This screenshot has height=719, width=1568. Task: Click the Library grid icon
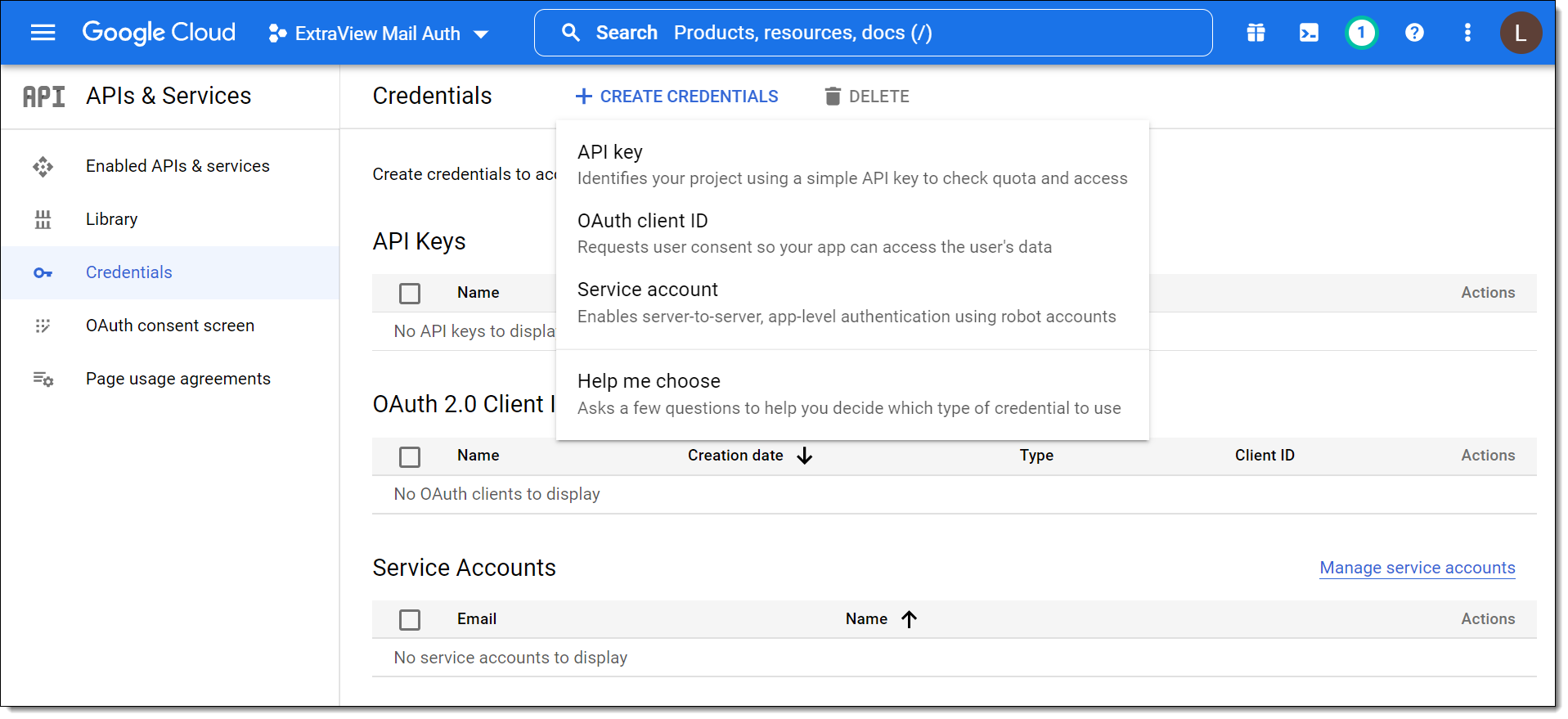tap(43, 219)
